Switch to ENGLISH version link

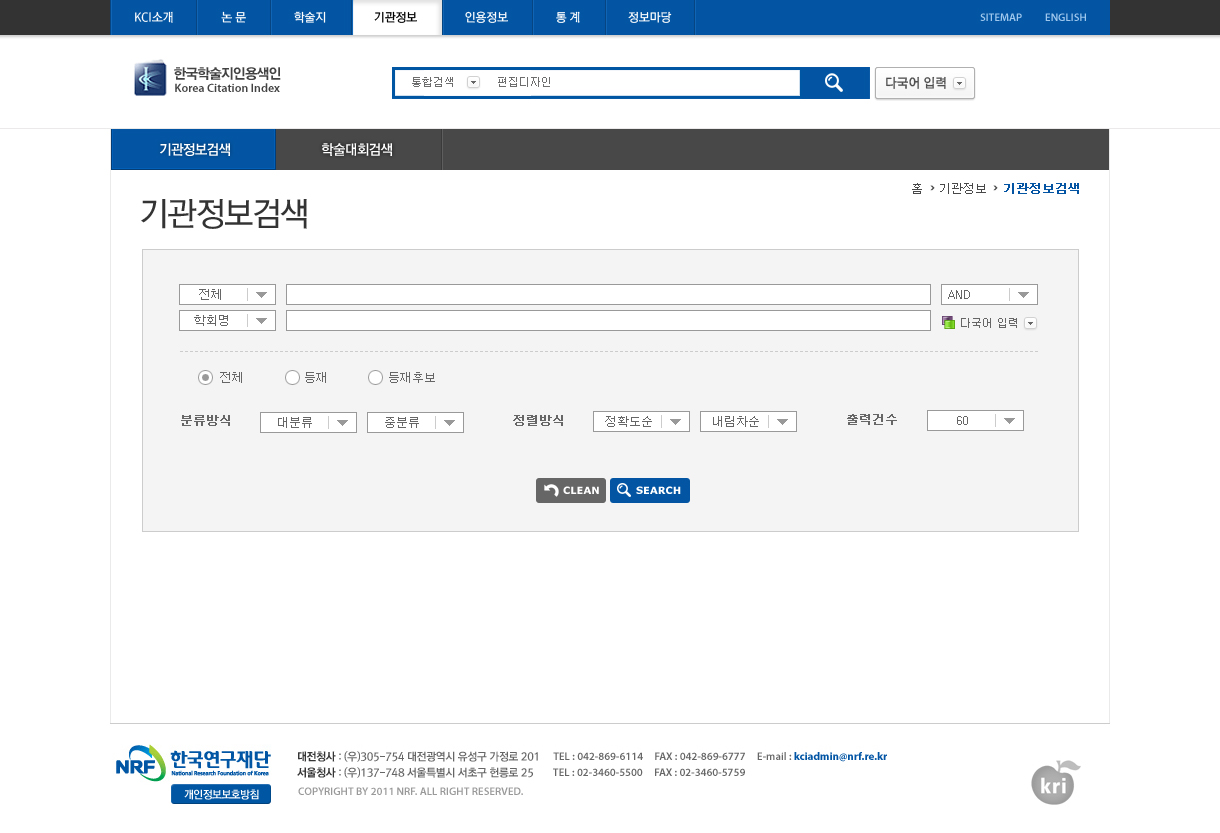pyautogui.click(x=1066, y=17)
